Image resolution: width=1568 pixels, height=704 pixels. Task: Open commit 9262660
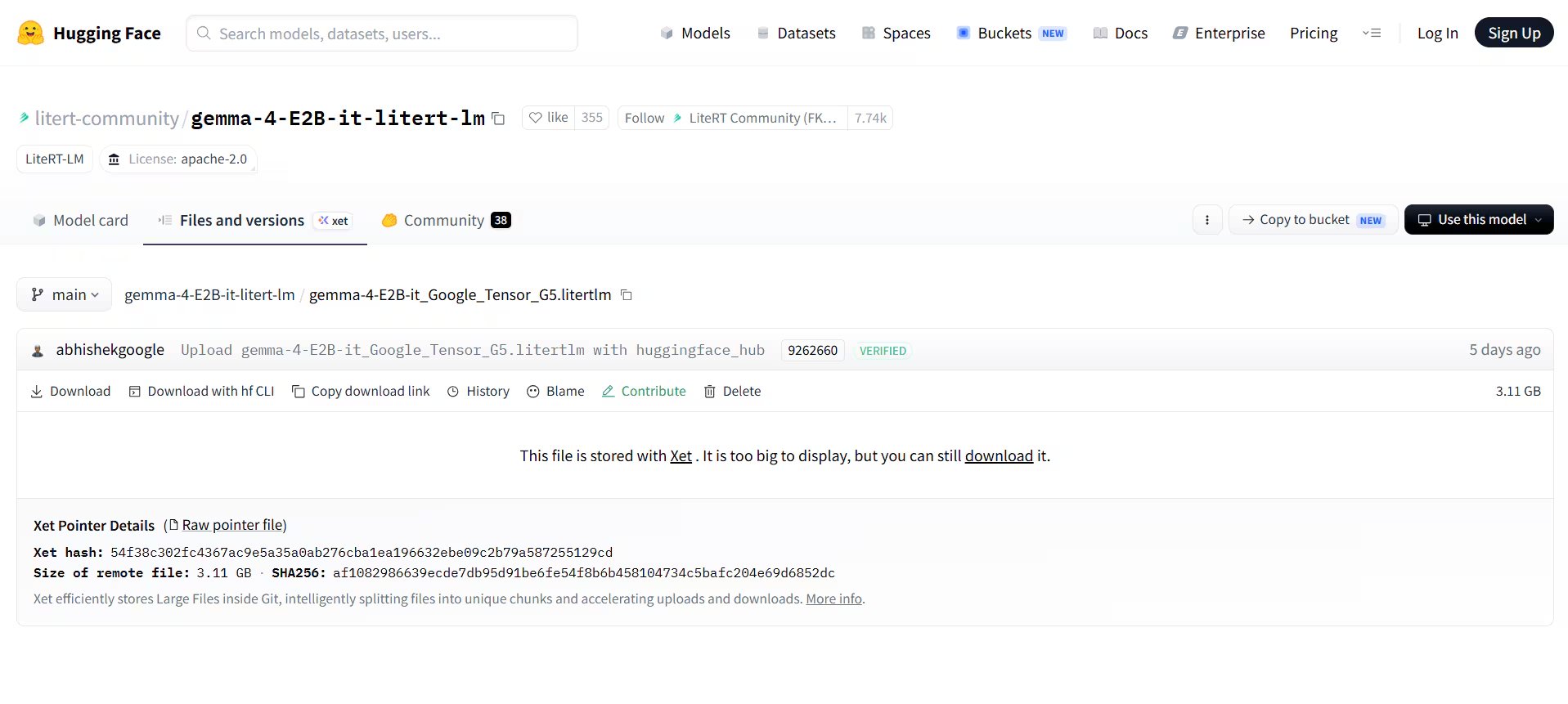pos(812,350)
